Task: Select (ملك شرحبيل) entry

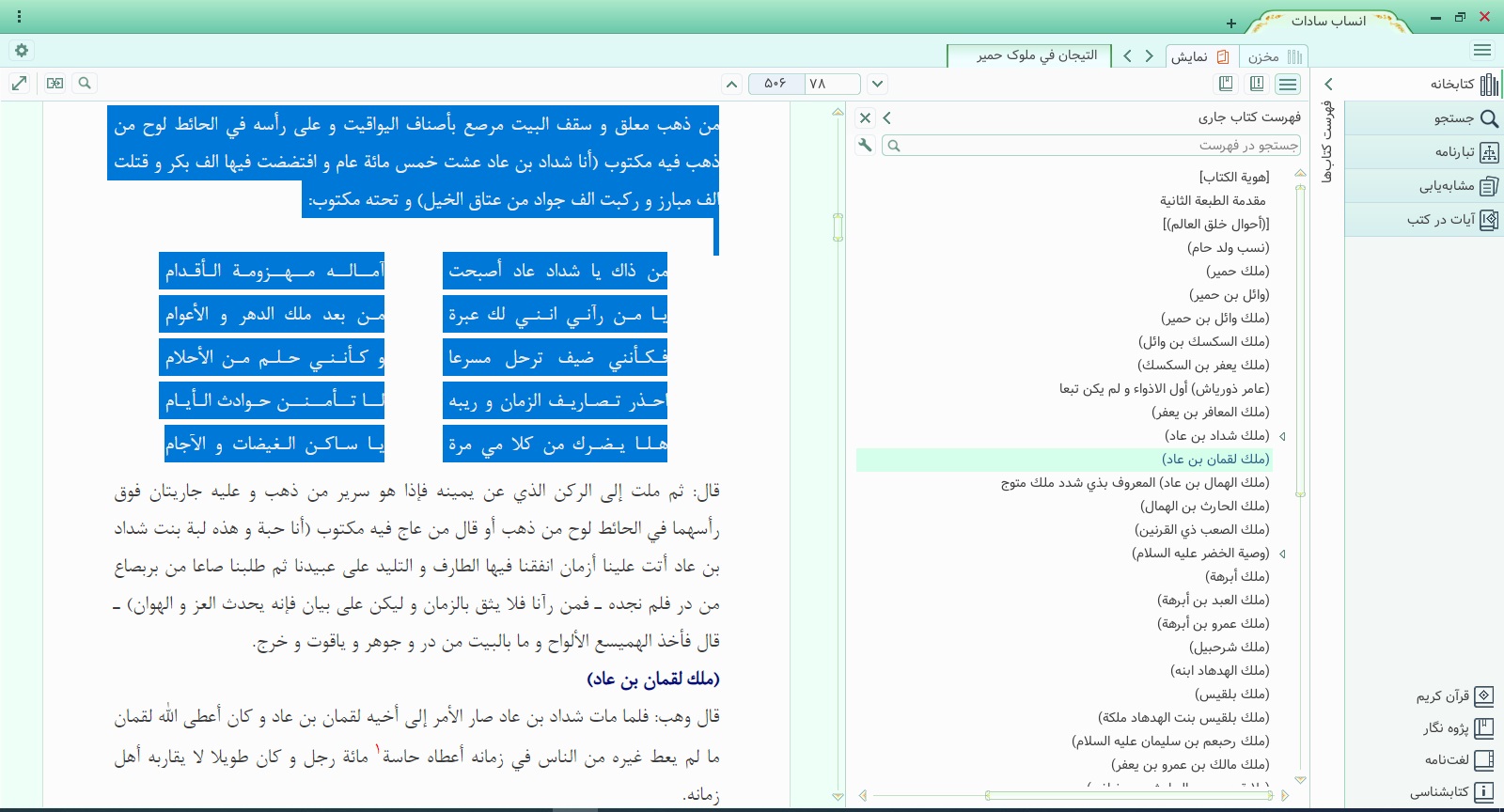Action: coord(1229,647)
